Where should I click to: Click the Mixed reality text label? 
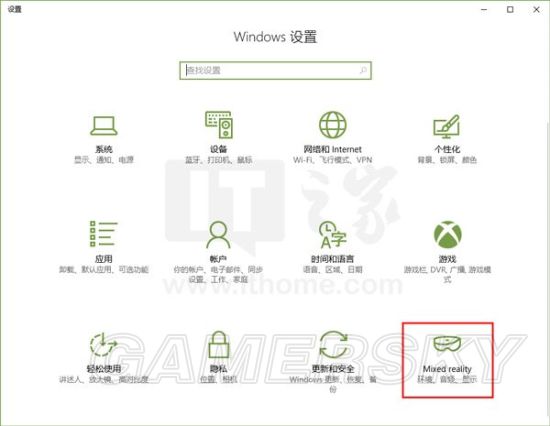pyautogui.click(x=447, y=369)
